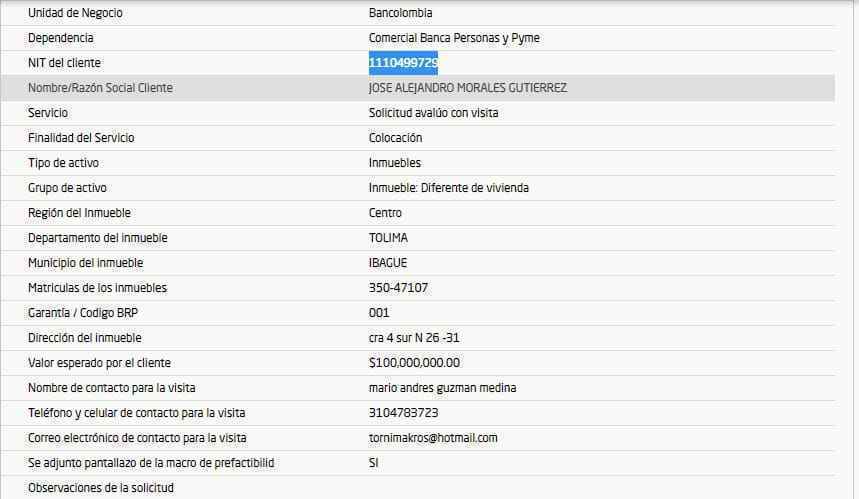Image resolution: width=859 pixels, height=499 pixels.
Task: Click contact name mario andres guzman medina
Action: pos(442,388)
